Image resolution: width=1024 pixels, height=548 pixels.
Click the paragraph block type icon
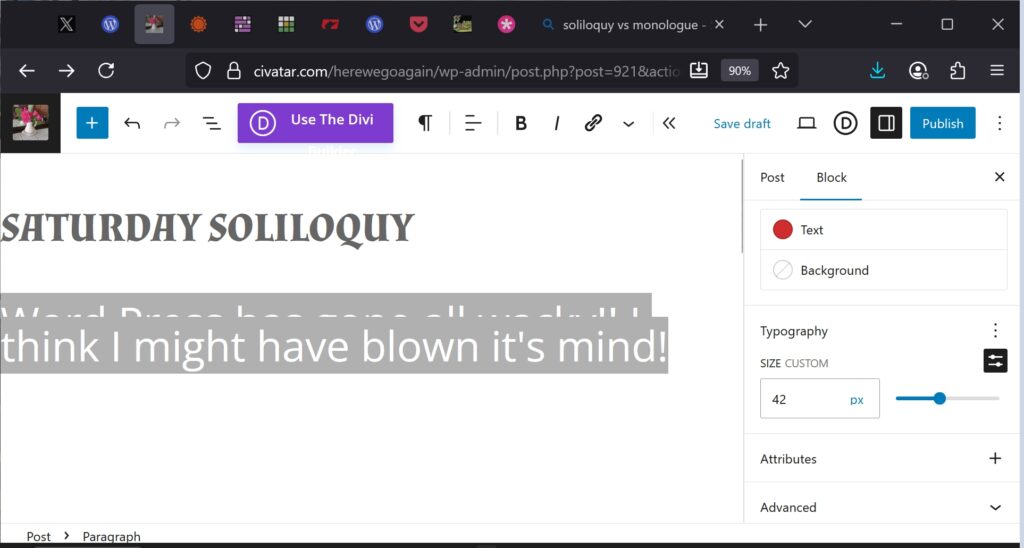pyautogui.click(x=425, y=123)
